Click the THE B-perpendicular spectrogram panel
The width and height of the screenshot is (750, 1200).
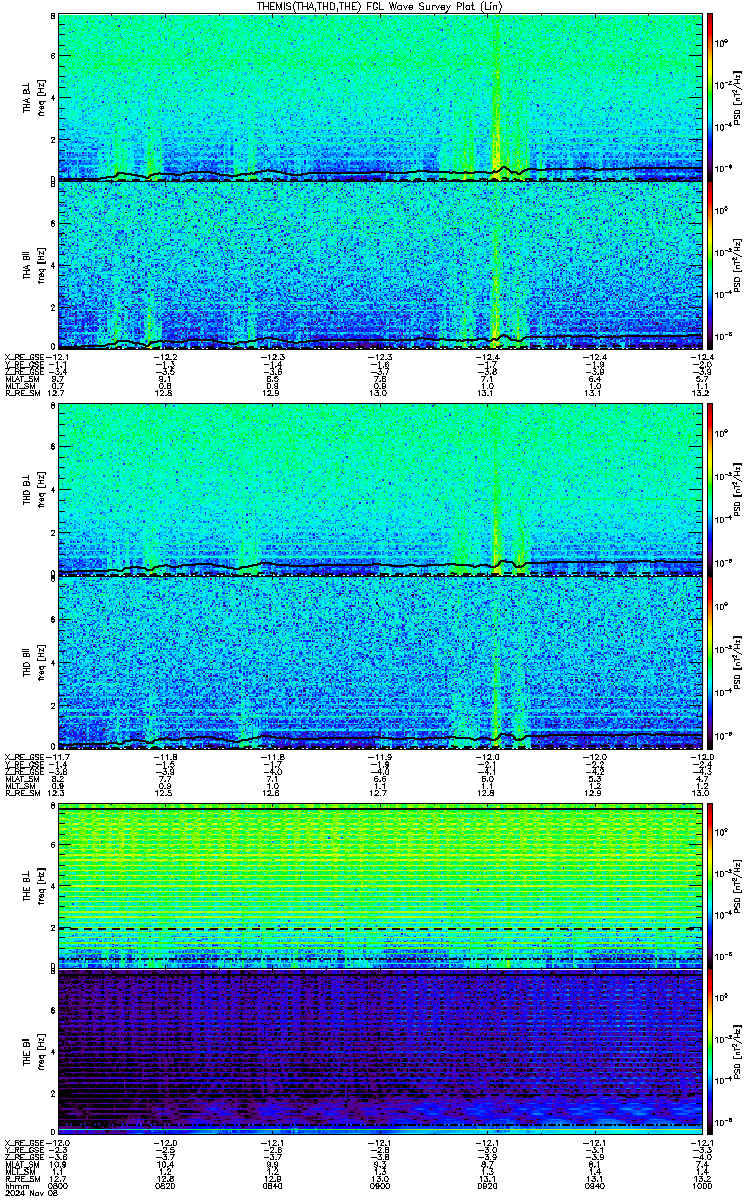coord(379,885)
